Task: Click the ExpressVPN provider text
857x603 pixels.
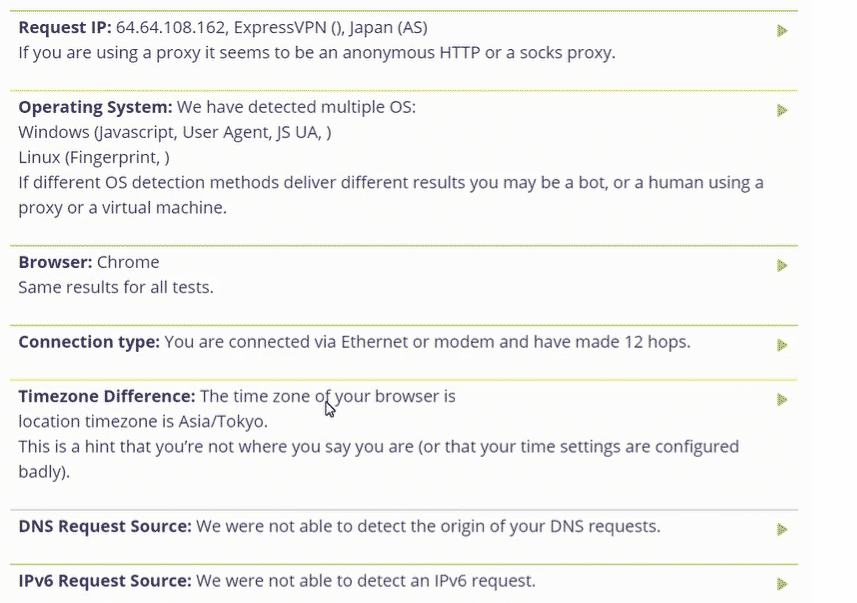Action: click(280, 28)
